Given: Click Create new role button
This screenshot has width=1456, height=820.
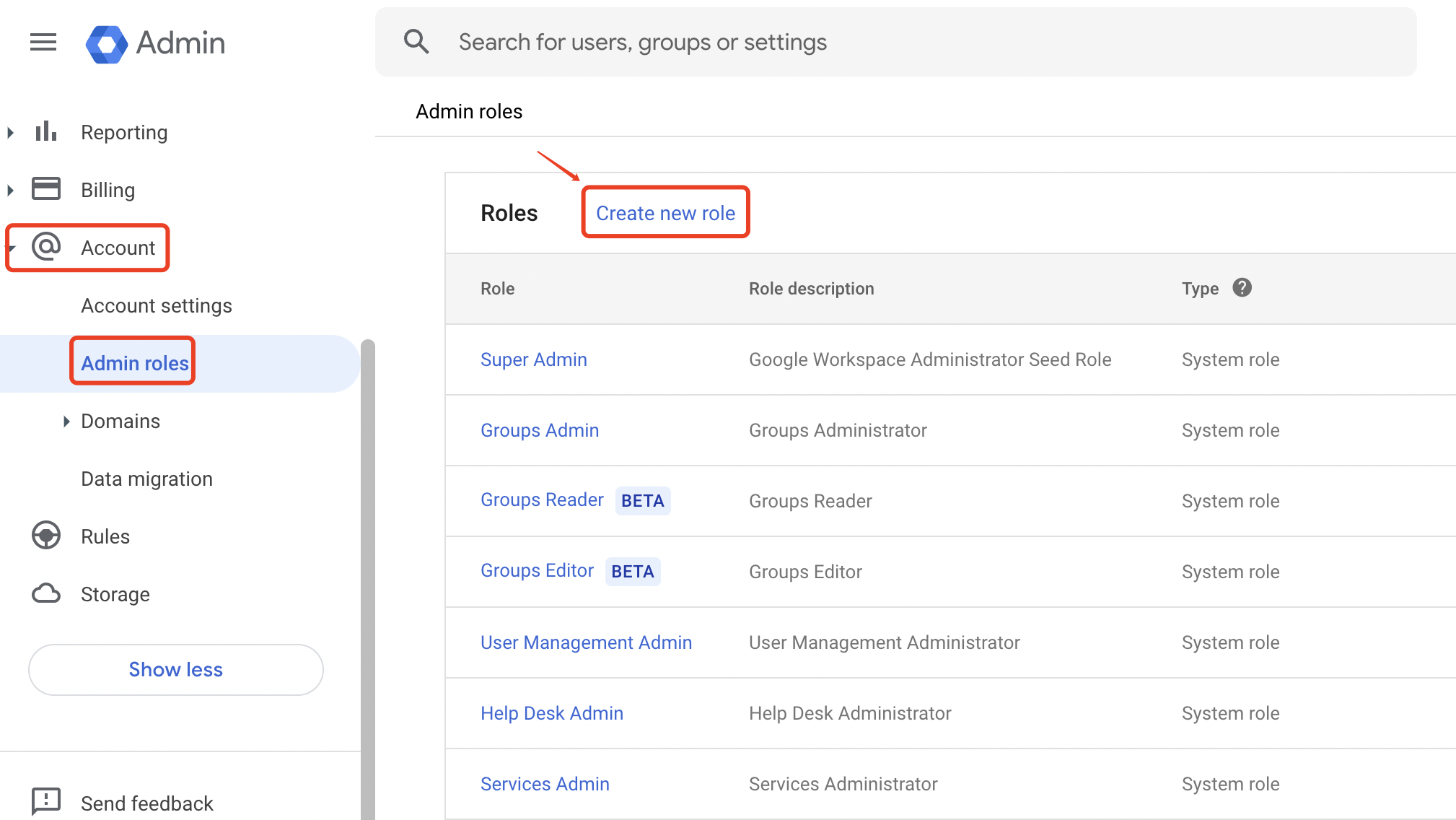Looking at the screenshot, I should (x=665, y=213).
